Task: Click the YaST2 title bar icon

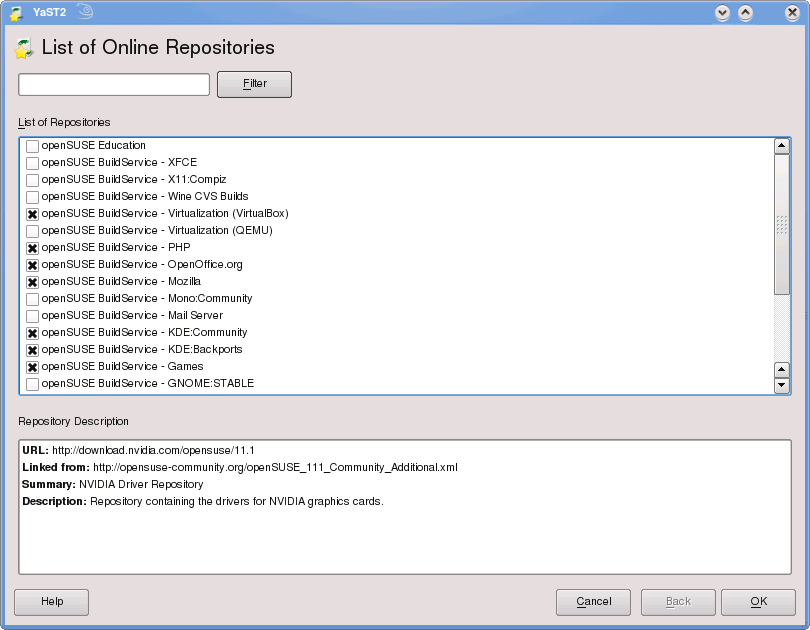Action: 17,13
